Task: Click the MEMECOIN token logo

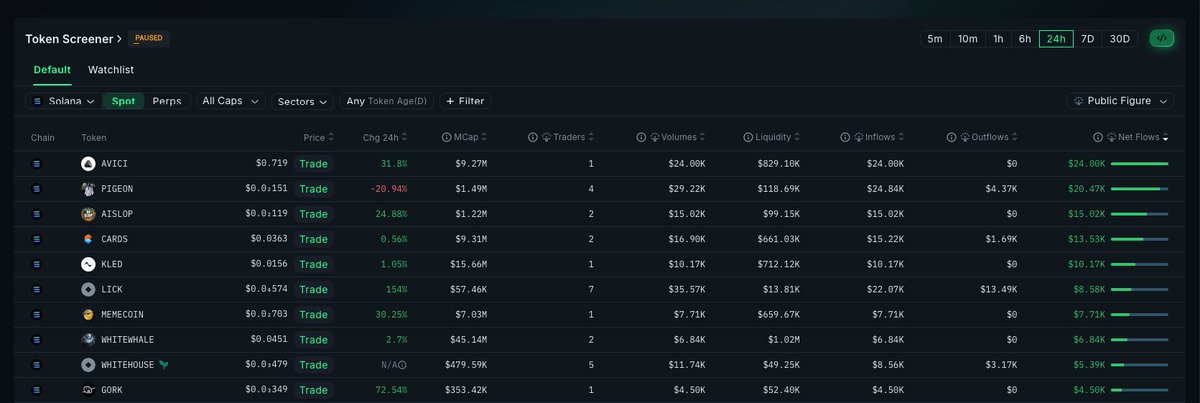Action: tap(88, 314)
